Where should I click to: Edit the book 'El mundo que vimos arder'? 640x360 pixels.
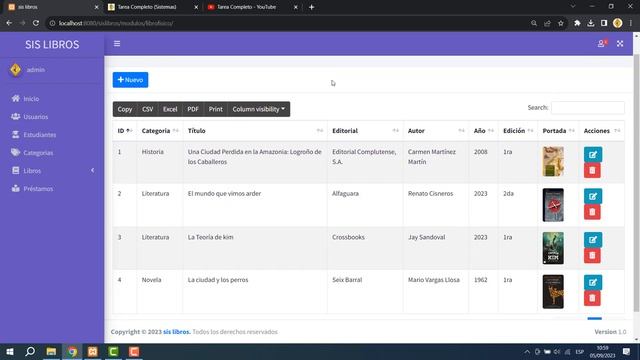[x=593, y=196]
